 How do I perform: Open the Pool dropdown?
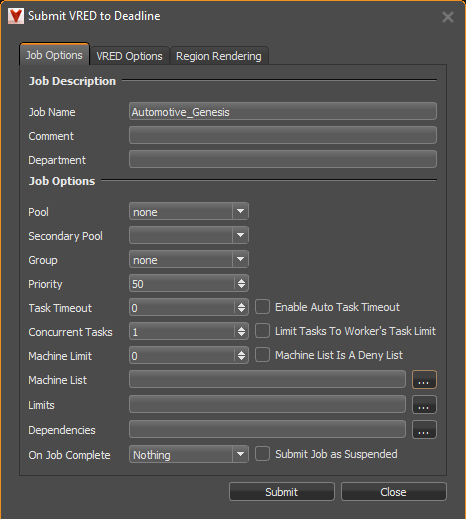tap(189, 211)
